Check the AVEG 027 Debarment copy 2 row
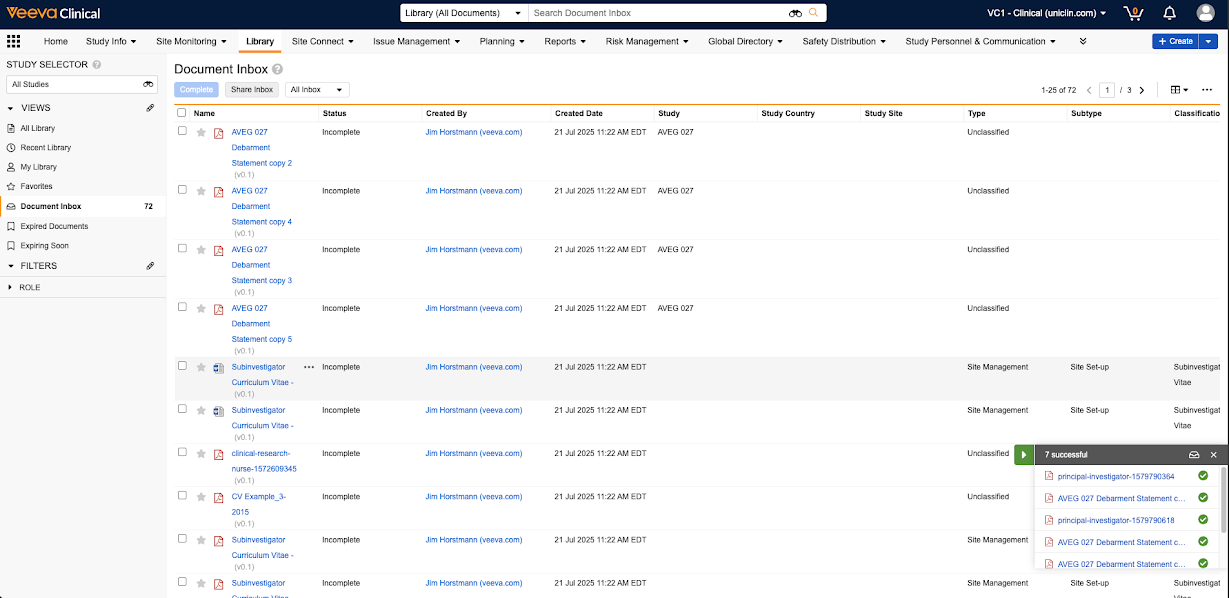The image size is (1229, 598). (x=182, y=131)
